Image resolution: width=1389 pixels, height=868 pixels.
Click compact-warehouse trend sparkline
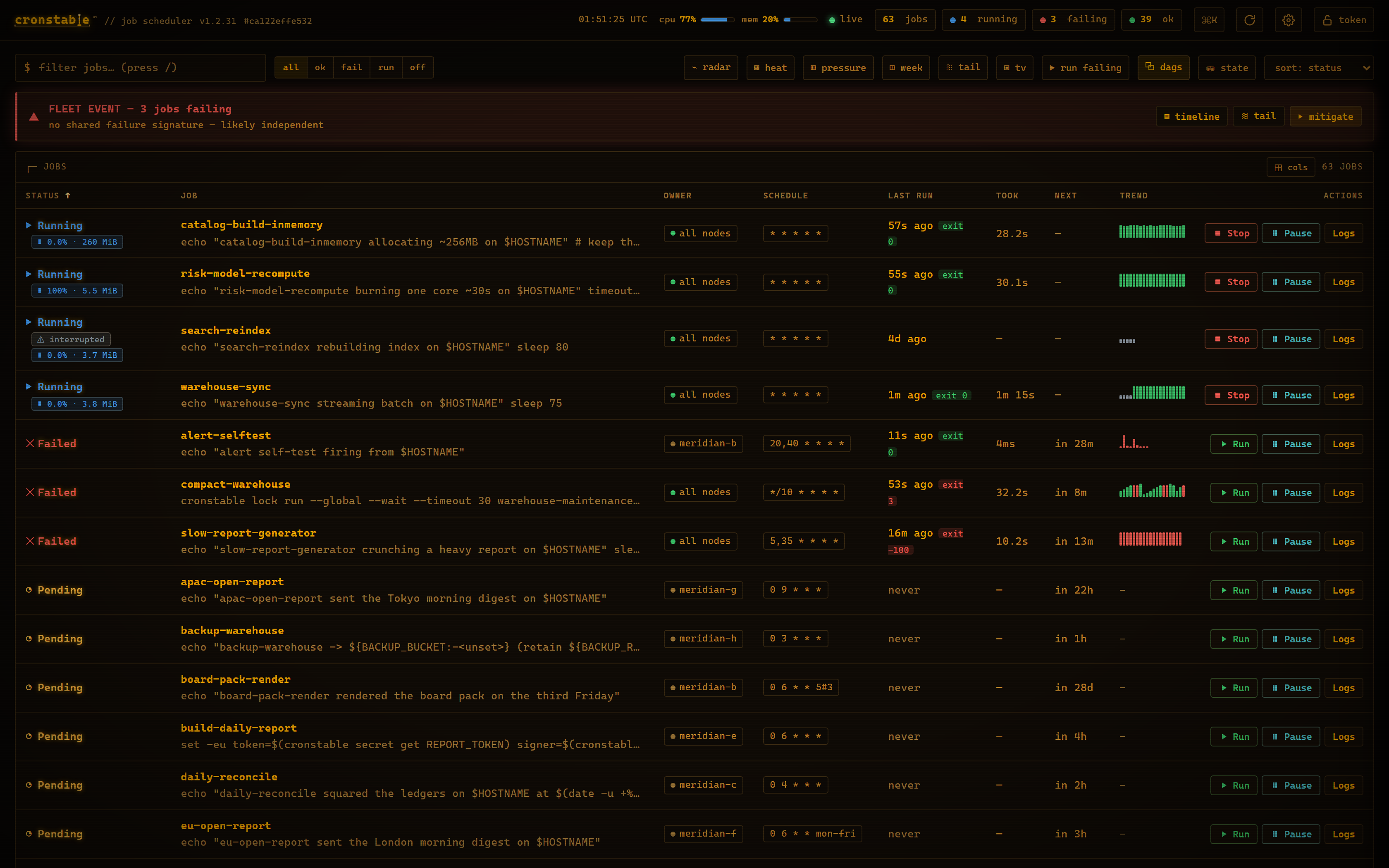(1152, 490)
